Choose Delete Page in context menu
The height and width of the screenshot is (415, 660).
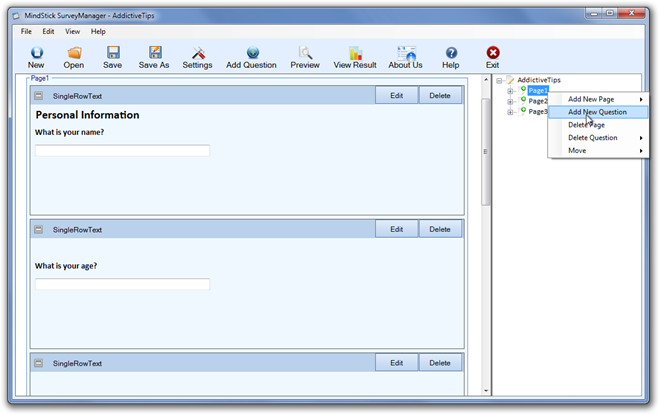pyautogui.click(x=598, y=125)
